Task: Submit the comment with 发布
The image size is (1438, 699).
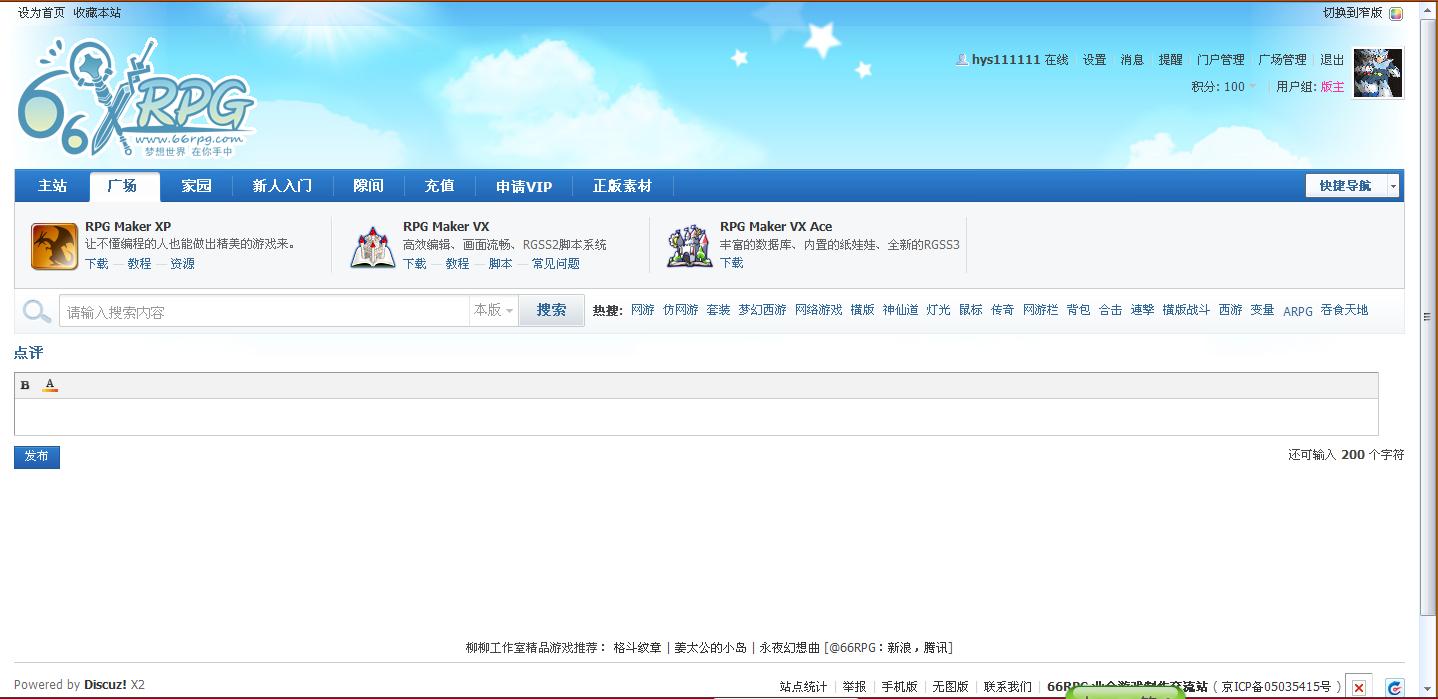Action: (37, 457)
